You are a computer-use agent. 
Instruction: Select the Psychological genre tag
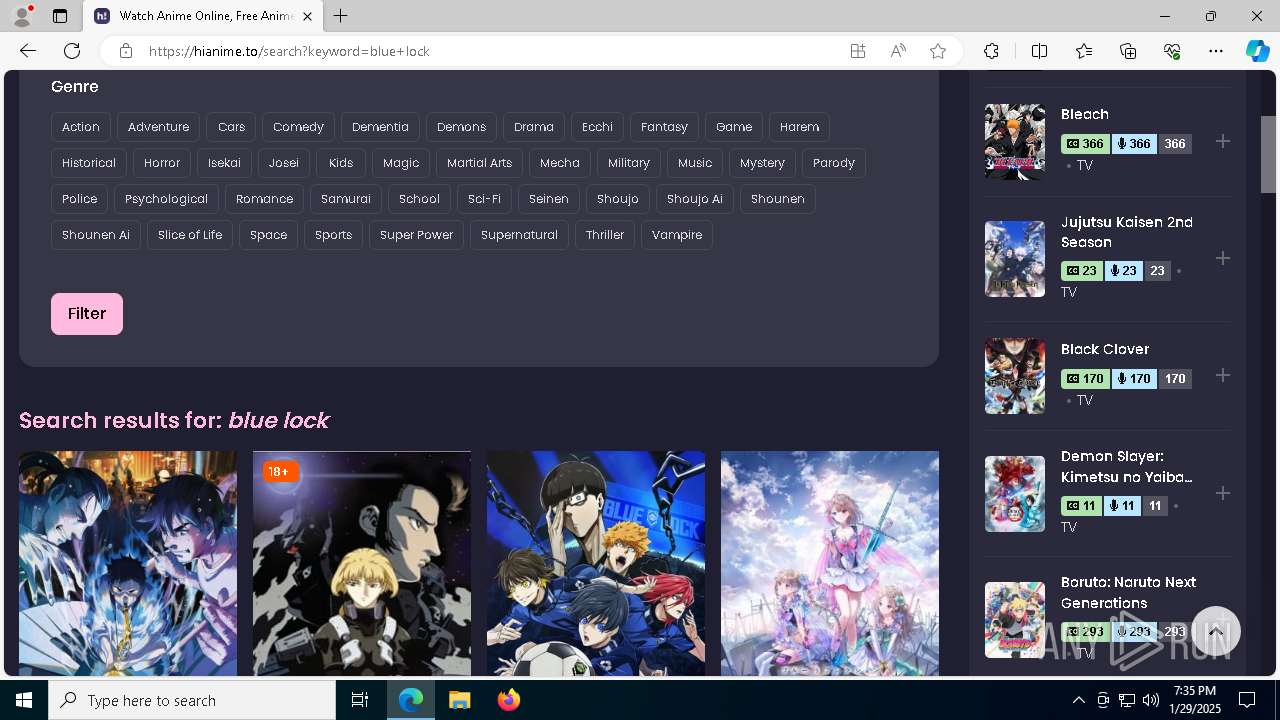[x=166, y=199]
